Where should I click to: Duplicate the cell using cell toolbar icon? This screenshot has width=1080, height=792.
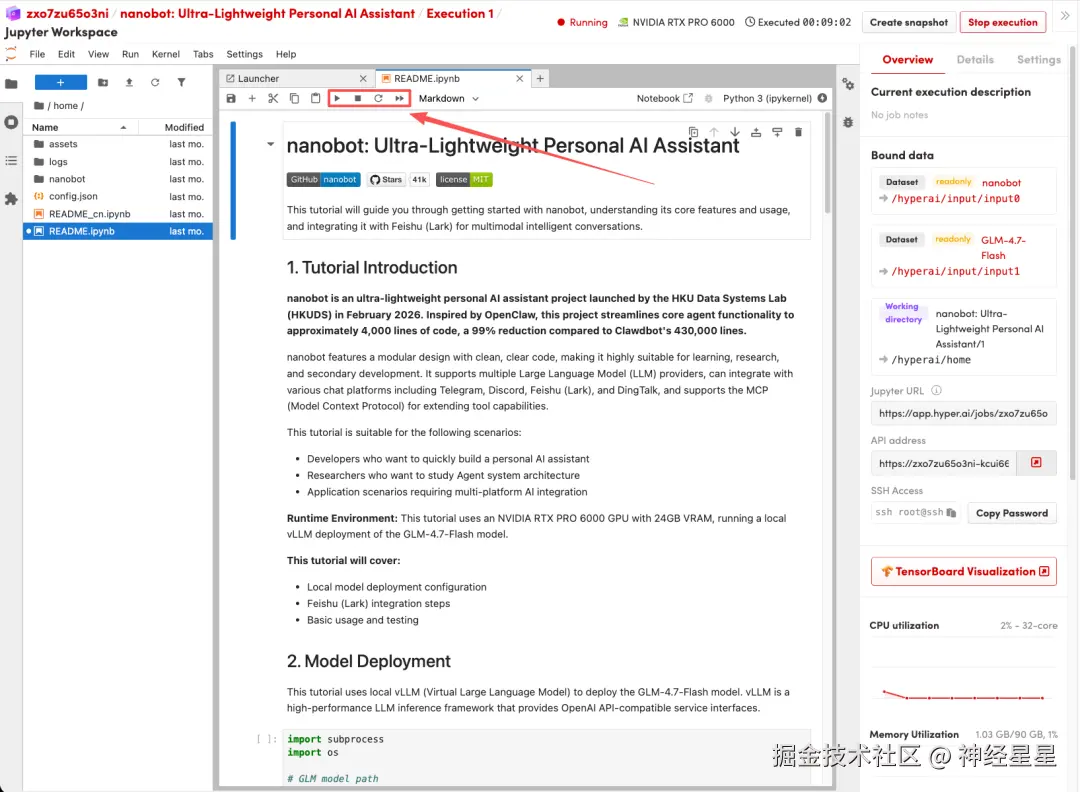point(694,132)
